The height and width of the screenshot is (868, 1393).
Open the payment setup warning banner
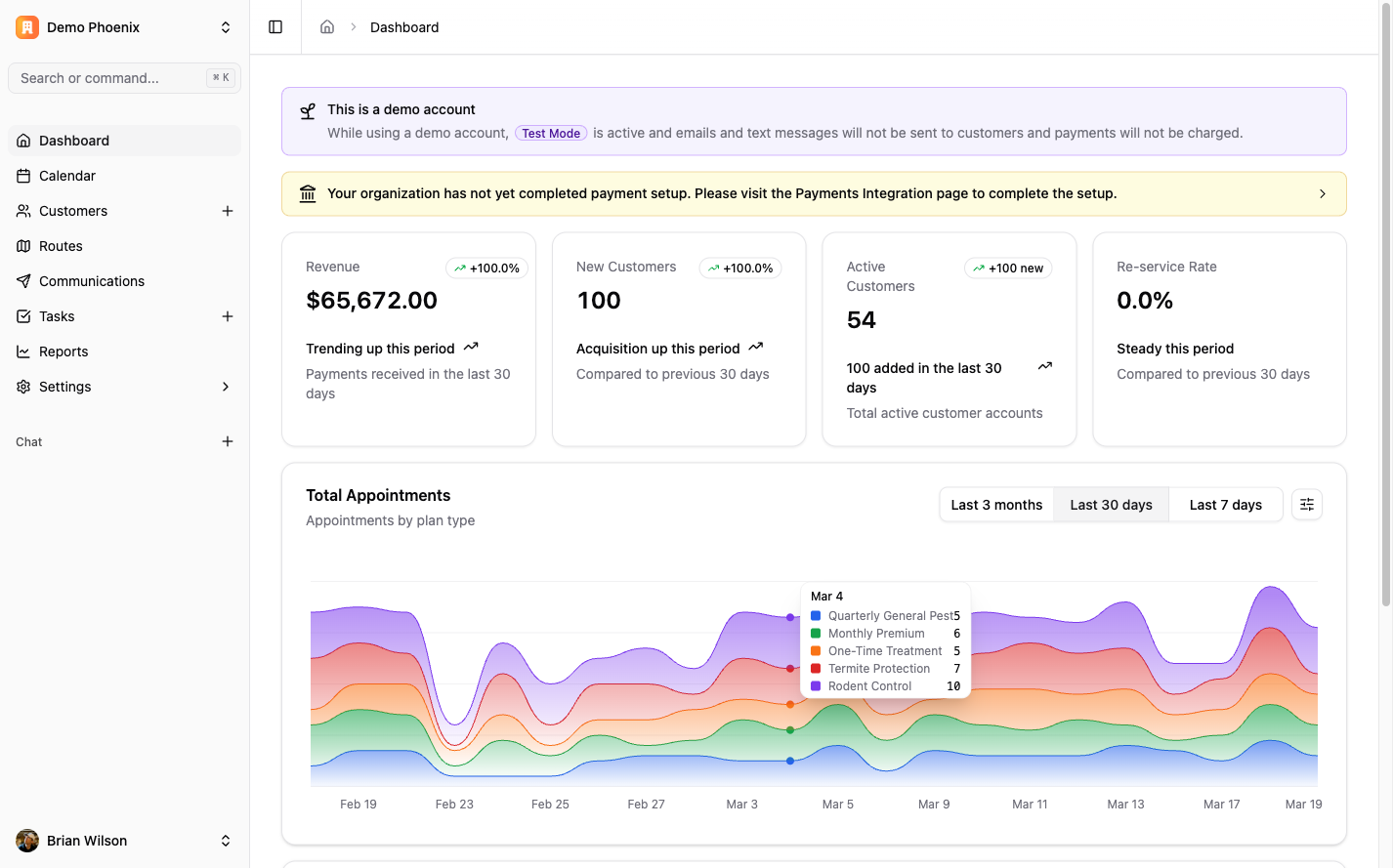pos(813,194)
